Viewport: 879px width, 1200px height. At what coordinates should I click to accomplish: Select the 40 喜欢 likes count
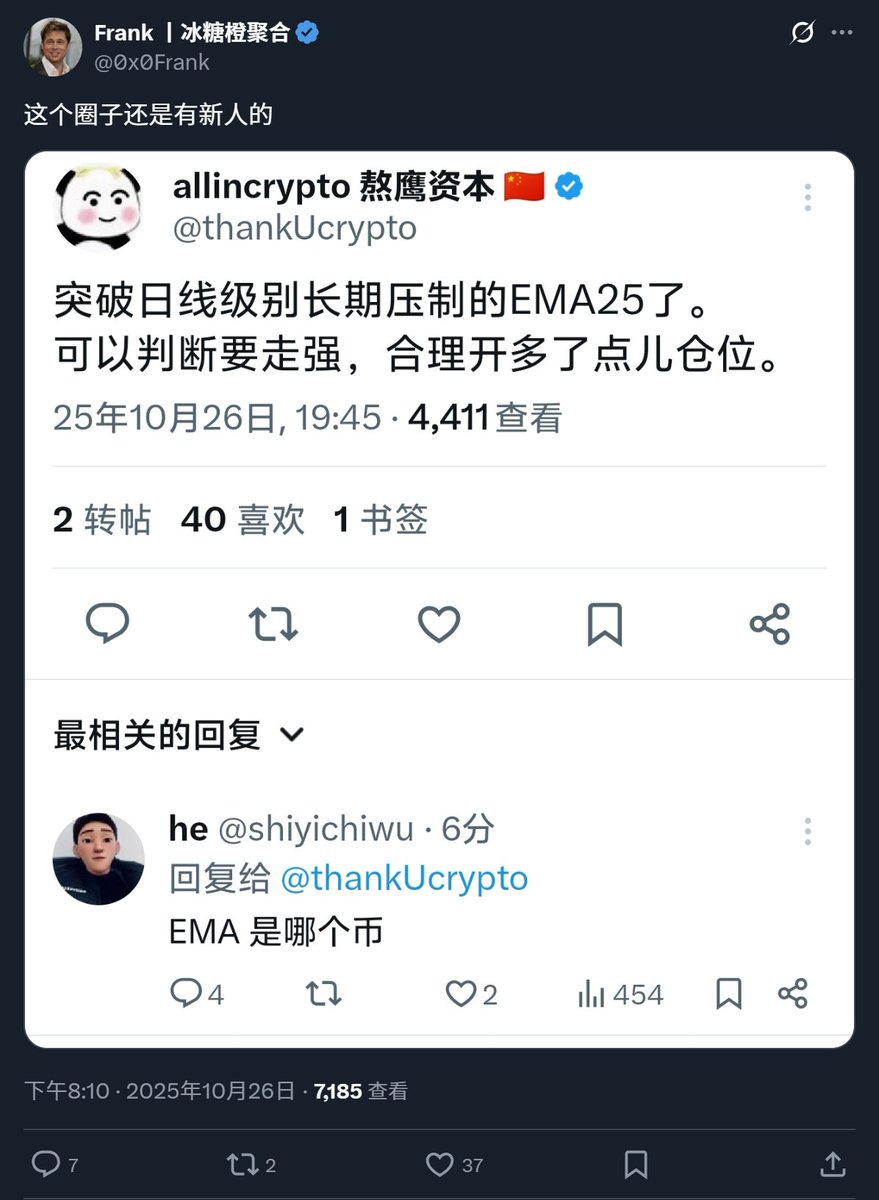pos(243,520)
